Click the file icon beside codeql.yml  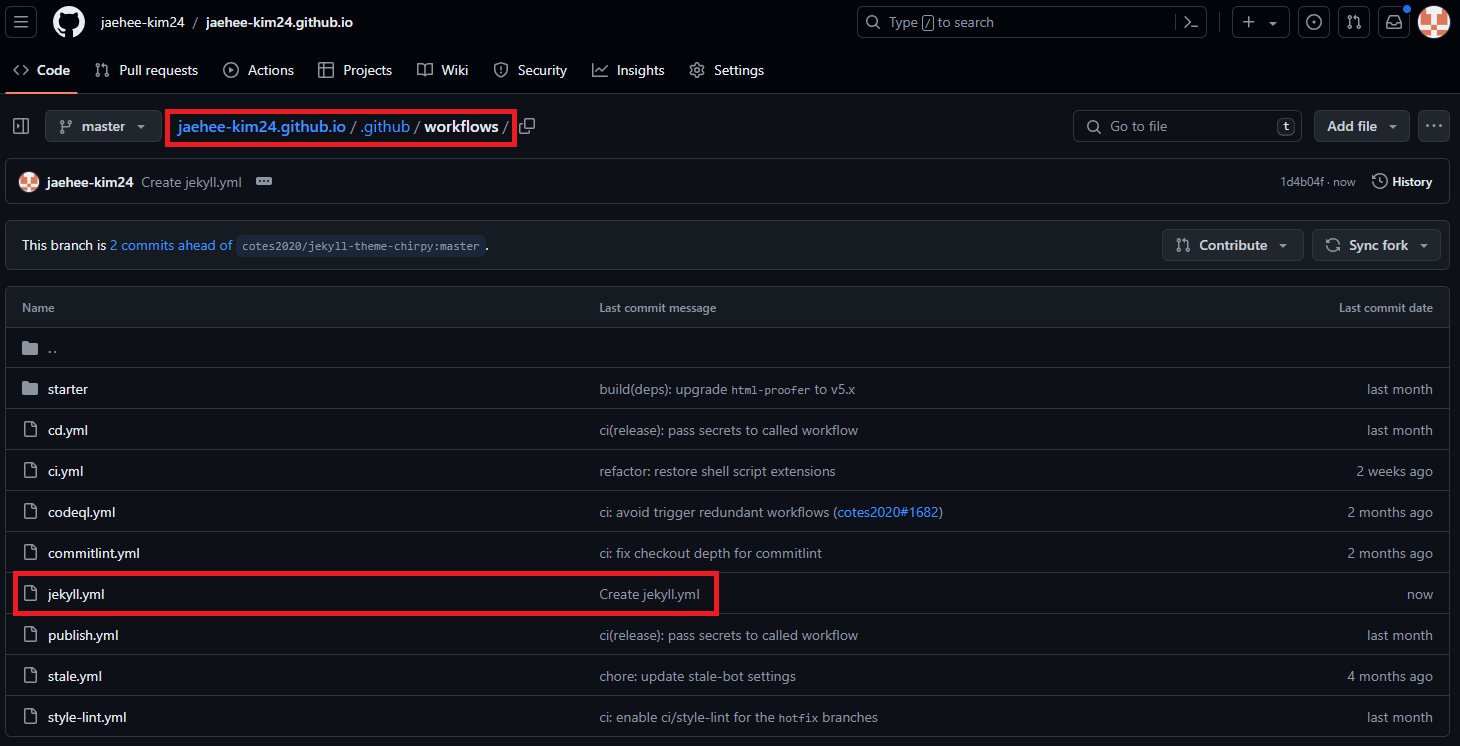pyautogui.click(x=30, y=512)
